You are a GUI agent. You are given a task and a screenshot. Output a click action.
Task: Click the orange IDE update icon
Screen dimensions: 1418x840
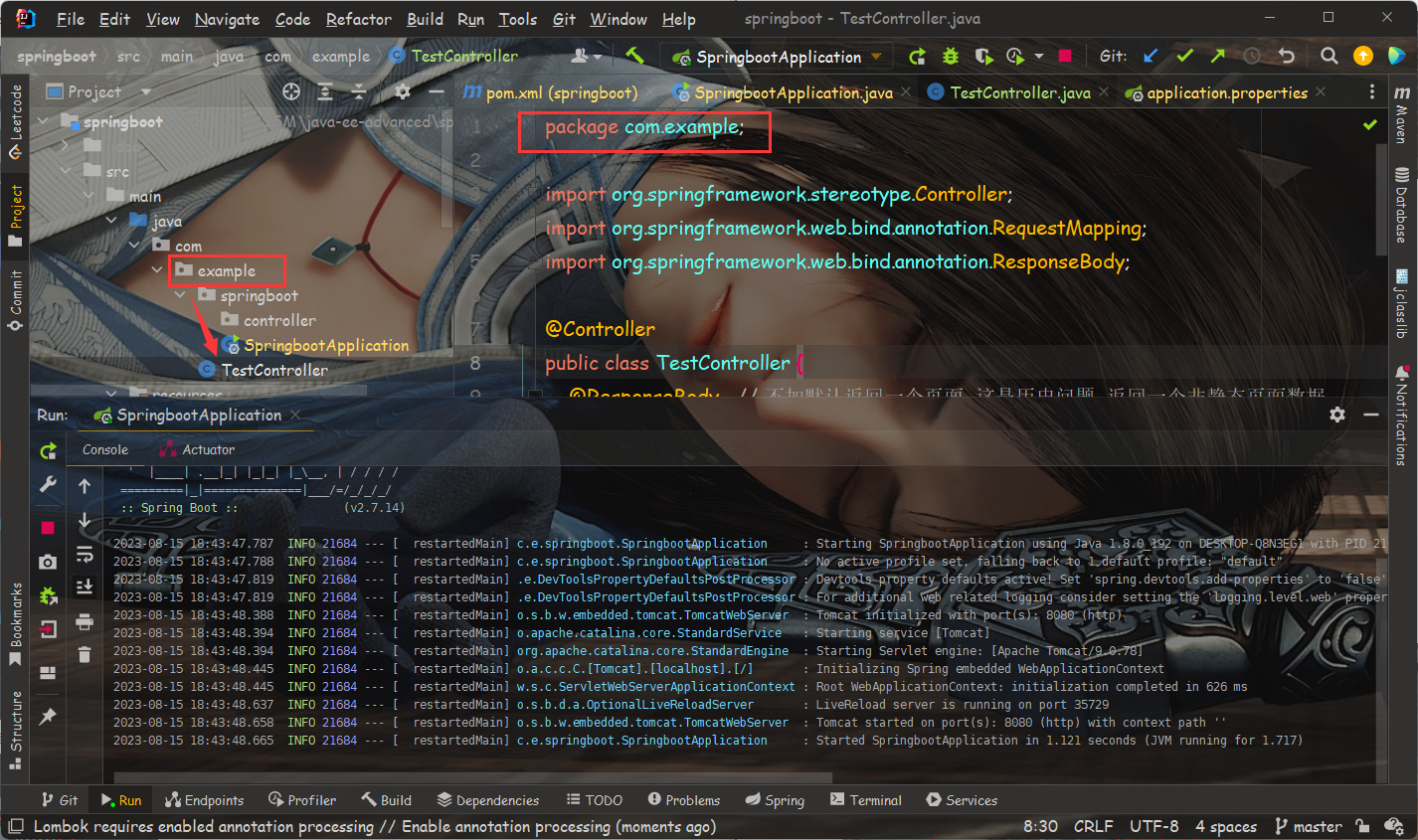pyautogui.click(x=1363, y=56)
